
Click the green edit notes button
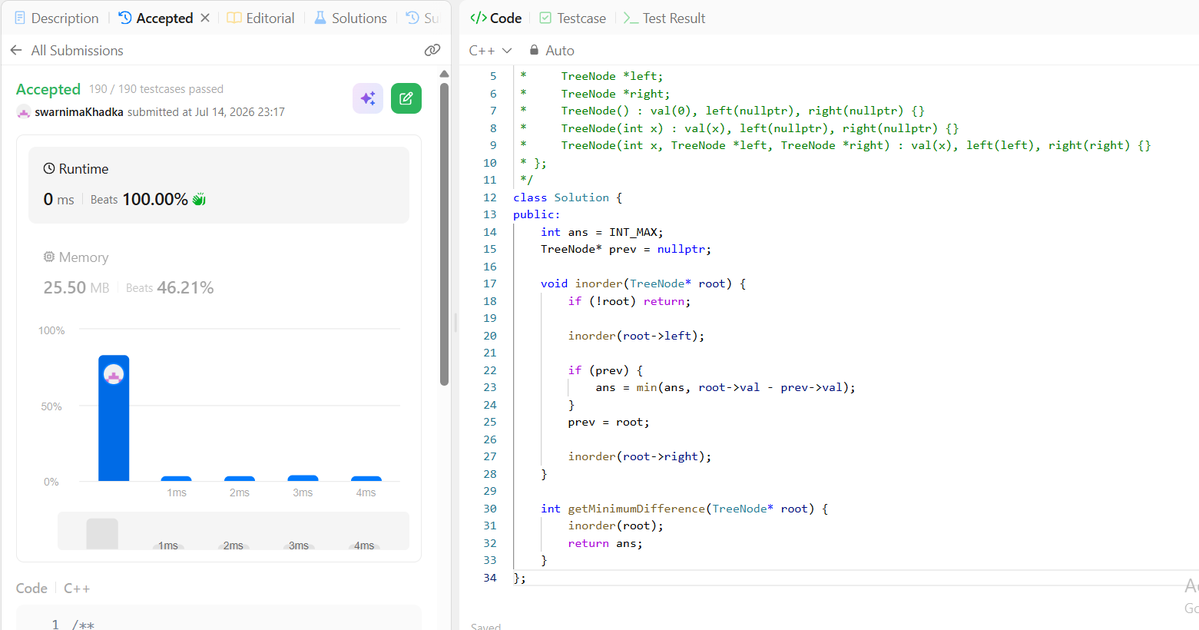click(406, 98)
